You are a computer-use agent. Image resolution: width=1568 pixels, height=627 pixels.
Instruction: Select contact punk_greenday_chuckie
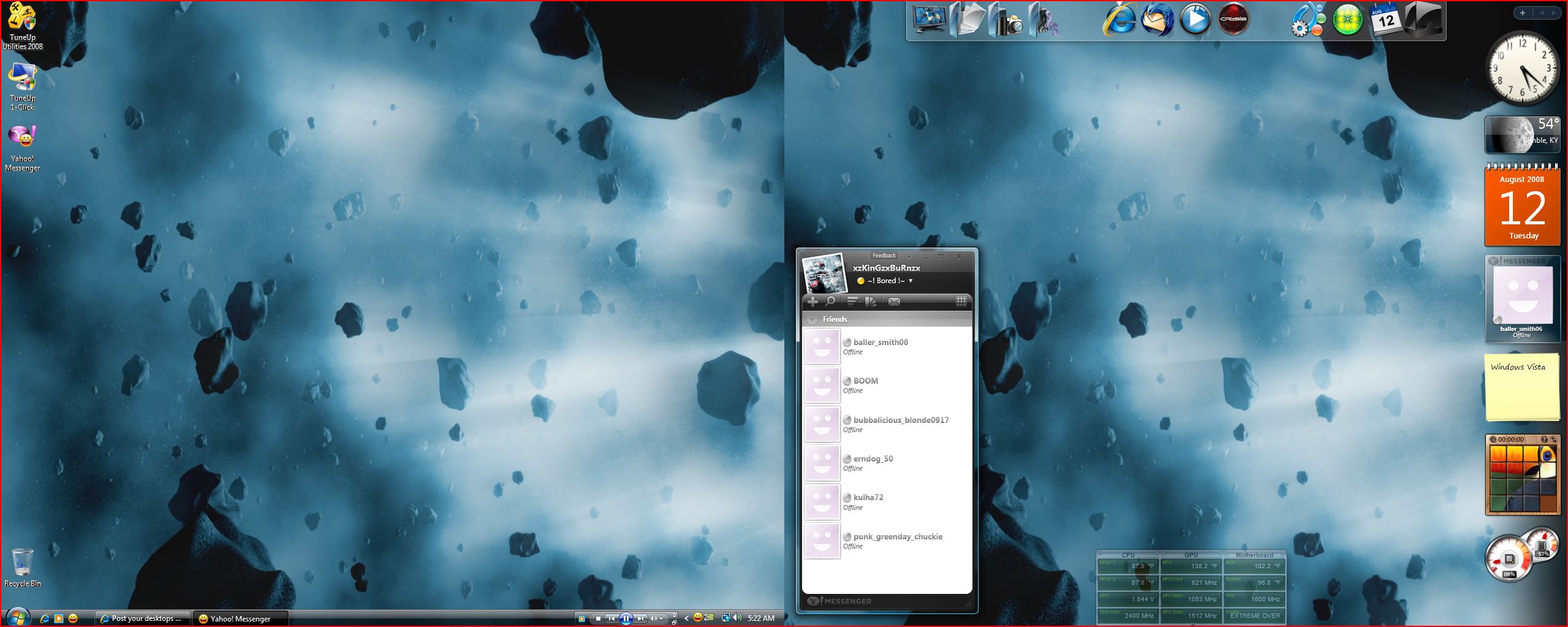point(887,541)
